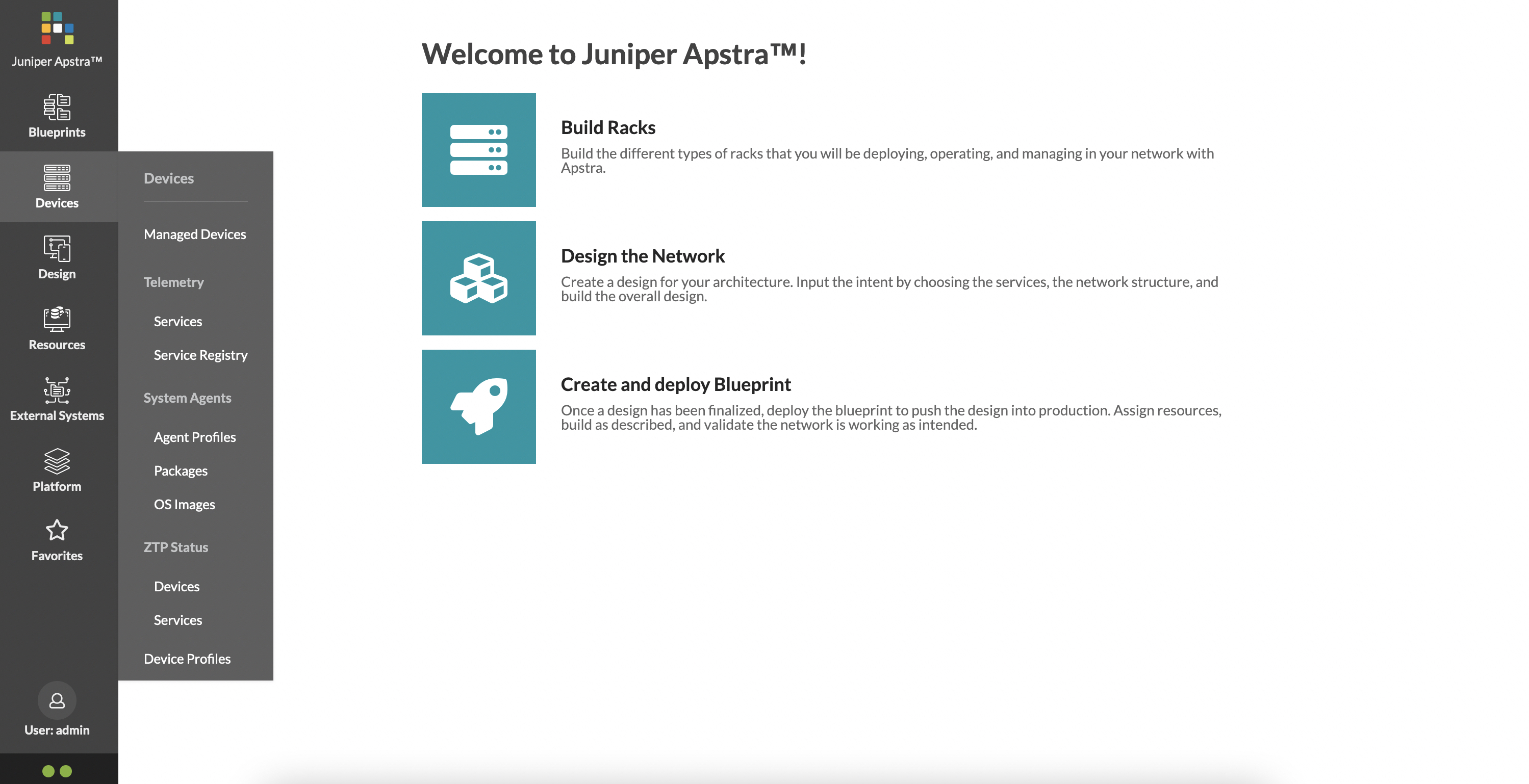1529x784 pixels.
Task: Click the left green status dot
Action: (48, 771)
